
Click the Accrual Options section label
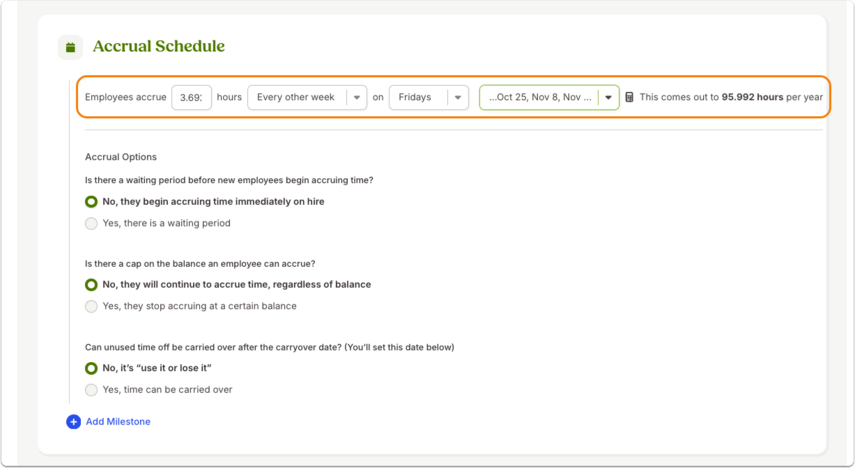coord(121,157)
